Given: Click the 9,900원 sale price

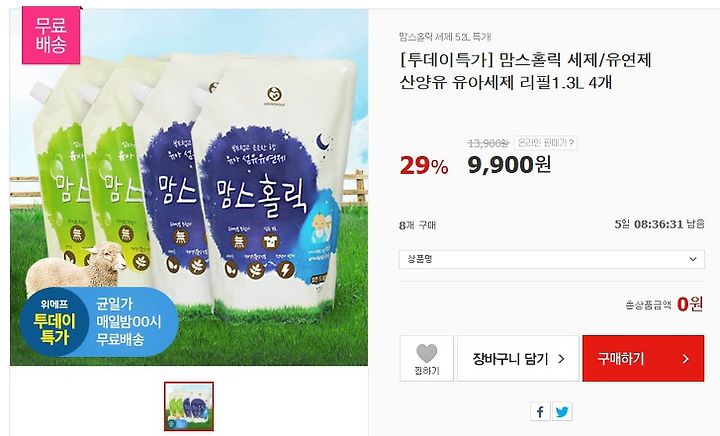Looking at the screenshot, I should click(509, 164).
